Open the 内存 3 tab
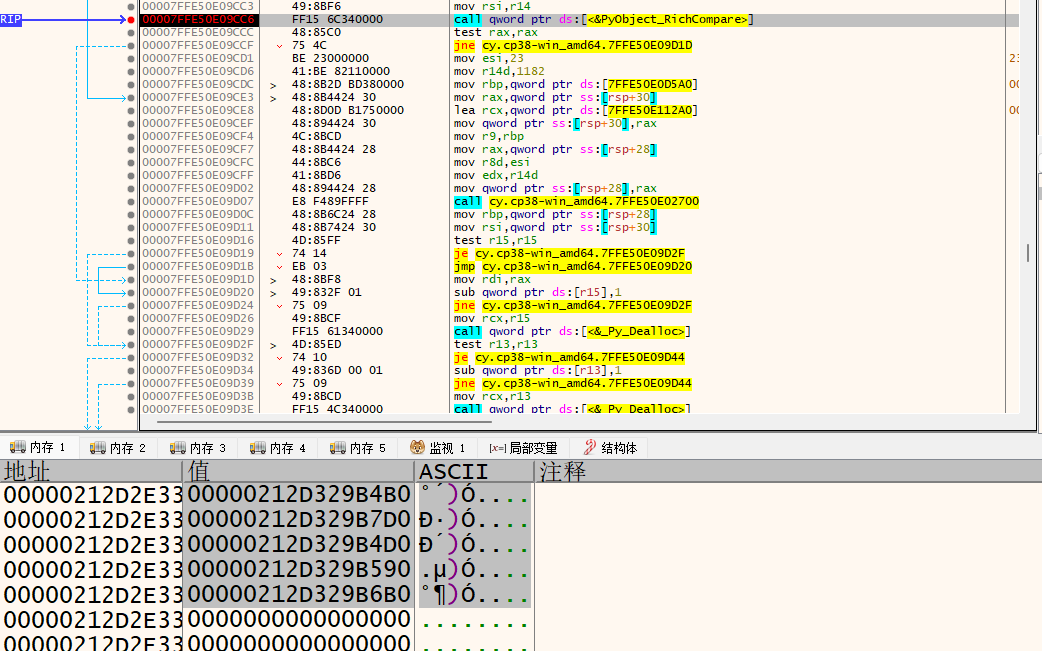 (198, 448)
